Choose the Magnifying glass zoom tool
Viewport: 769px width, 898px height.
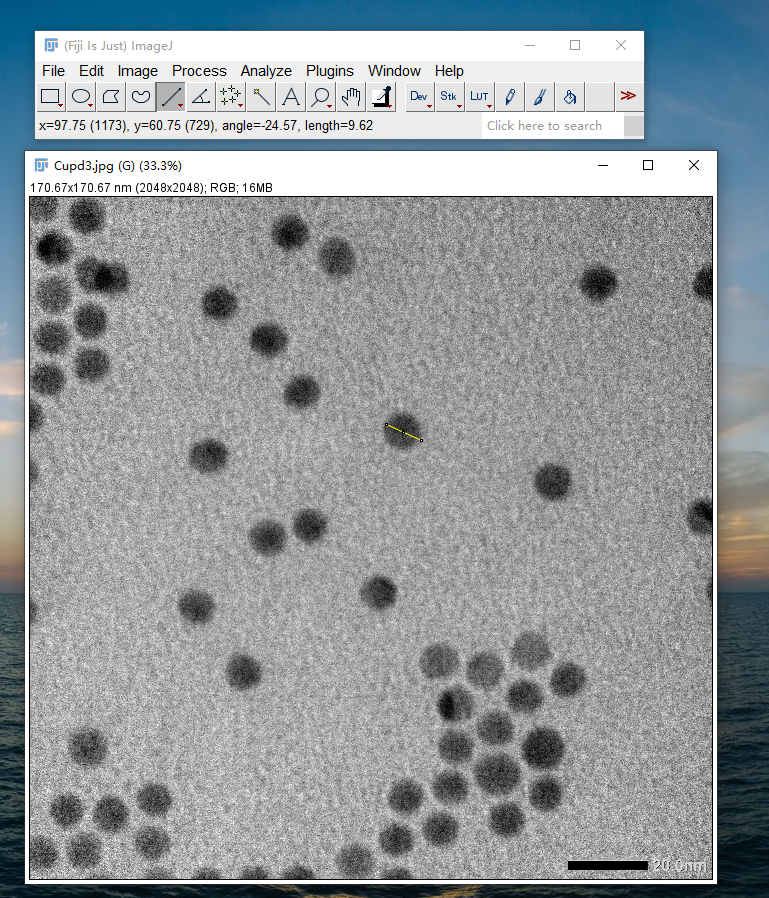[x=321, y=97]
